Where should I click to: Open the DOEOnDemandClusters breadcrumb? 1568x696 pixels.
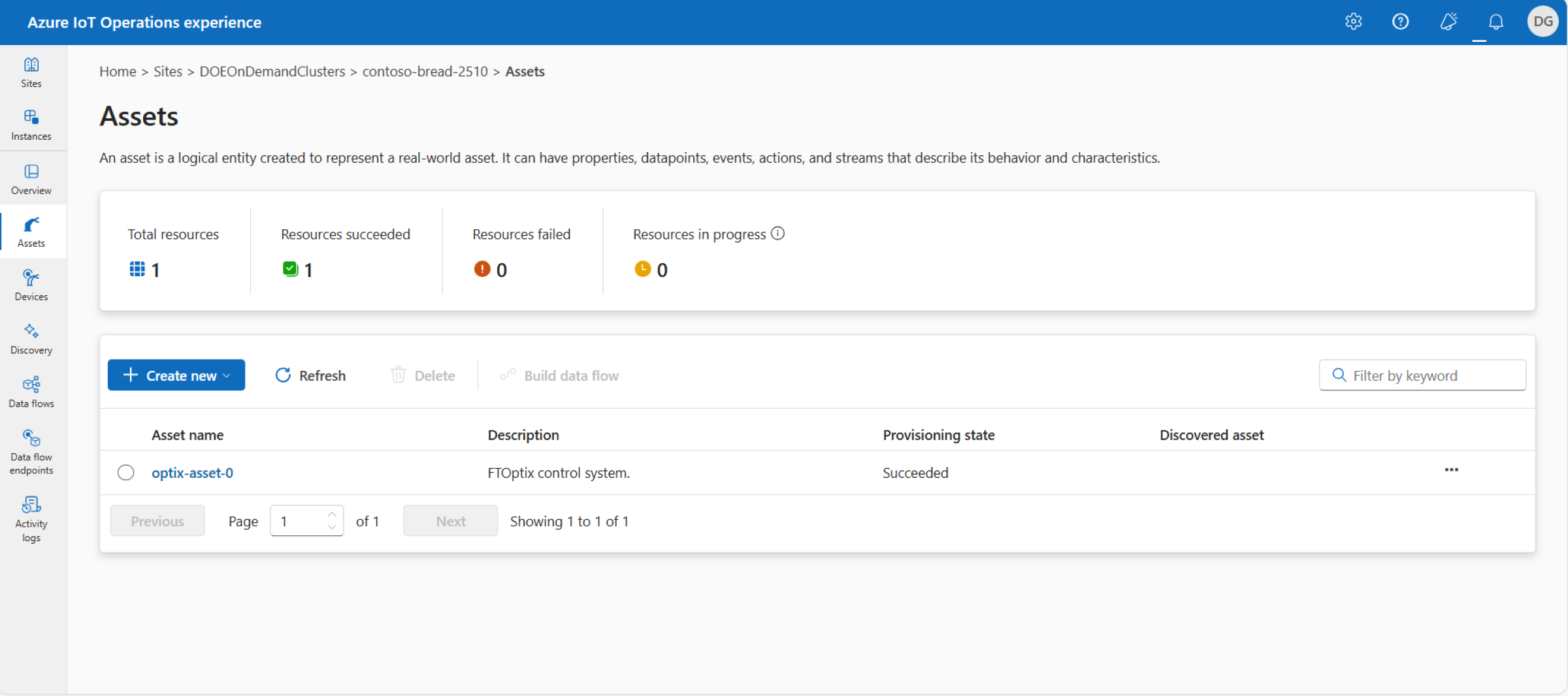pos(272,71)
